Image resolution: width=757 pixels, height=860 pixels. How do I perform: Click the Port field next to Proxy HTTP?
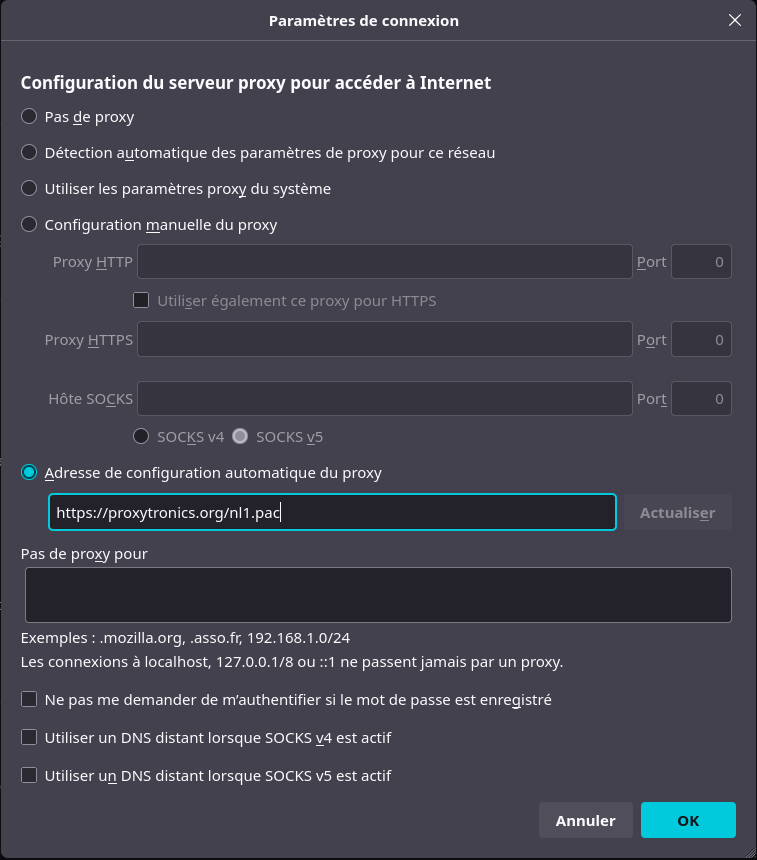(701, 262)
